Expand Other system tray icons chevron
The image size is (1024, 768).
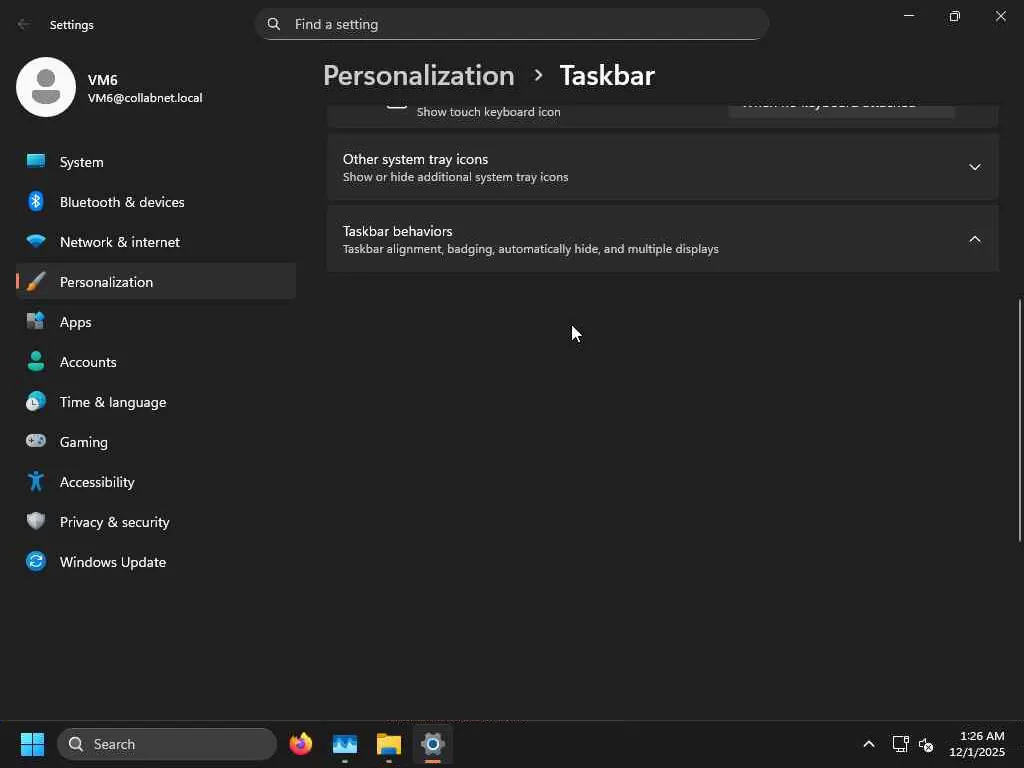[974, 167]
